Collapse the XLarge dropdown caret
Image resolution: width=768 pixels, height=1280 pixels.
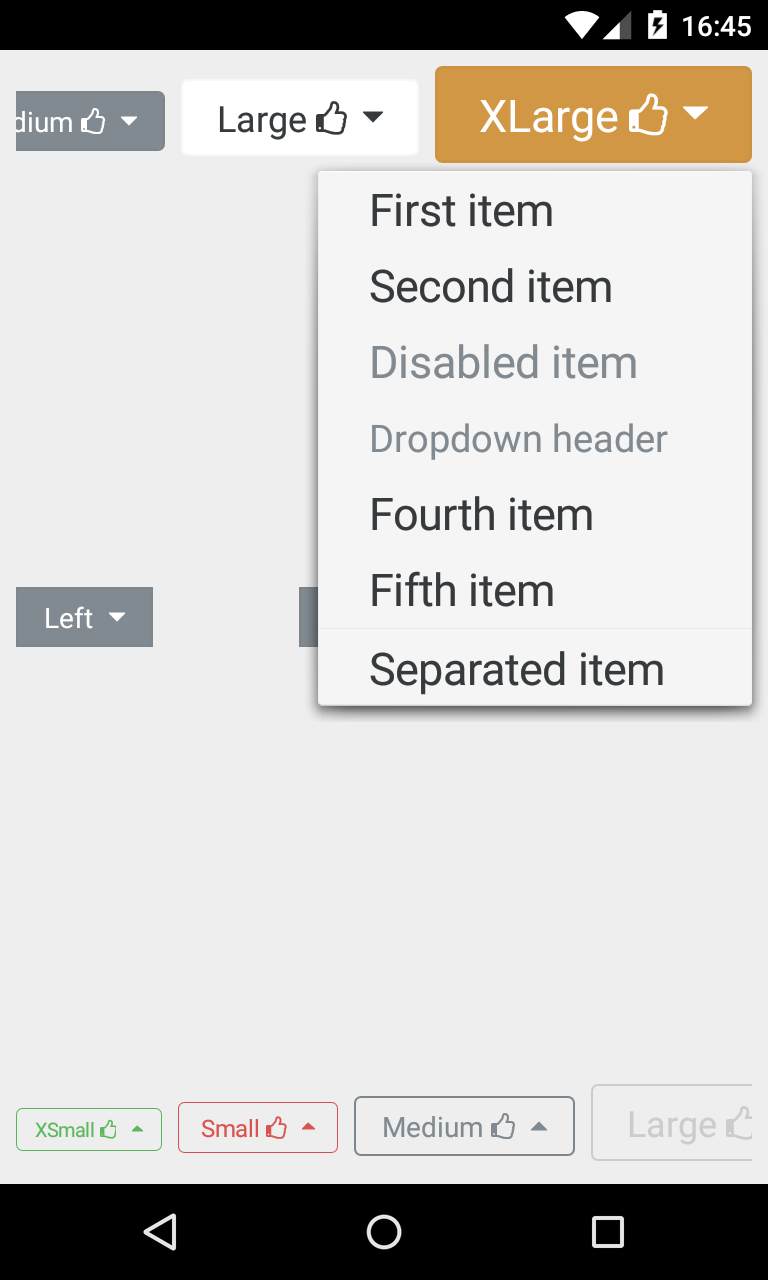696,113
